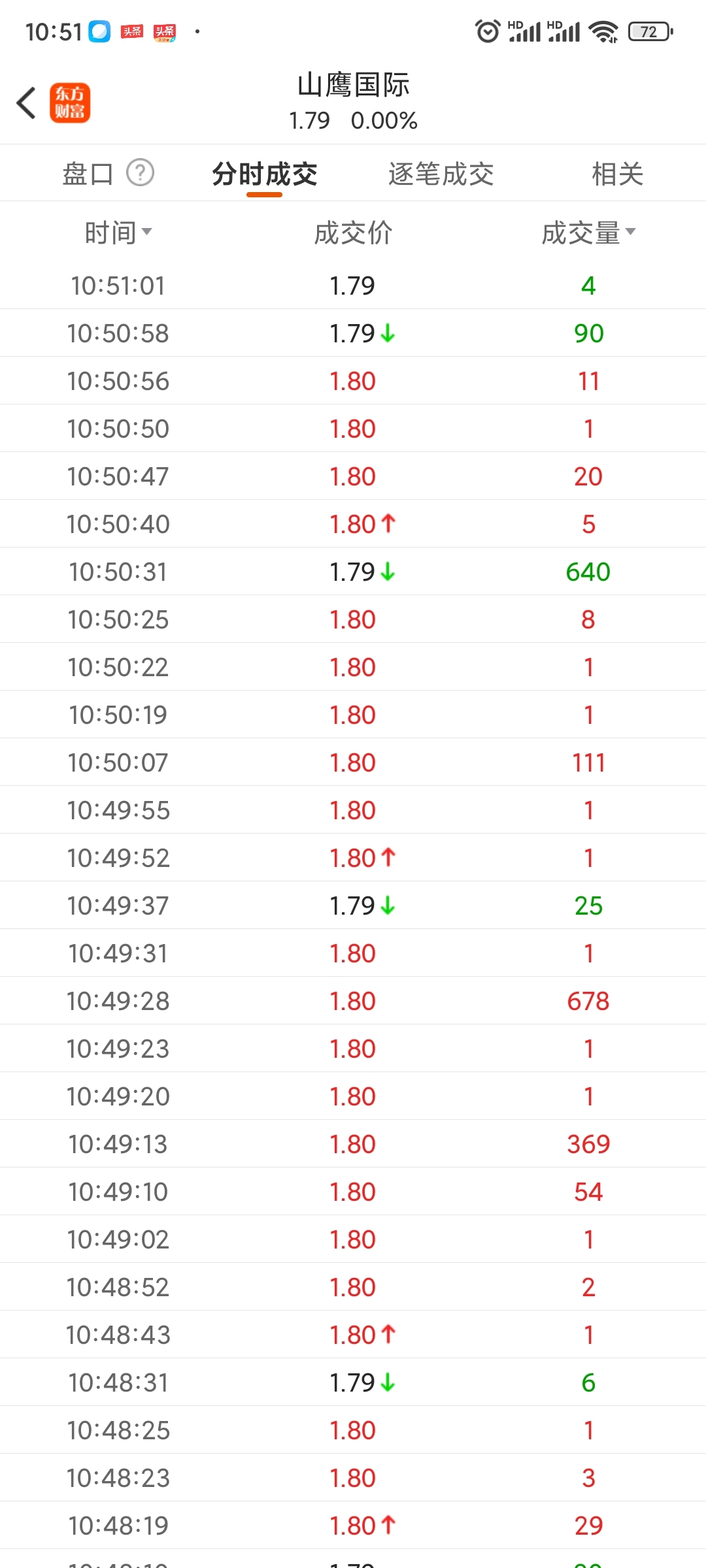Select the 分时成交 tab
Image resolution: width=706 pixels, height=1568 pixels.
(264, 174)
